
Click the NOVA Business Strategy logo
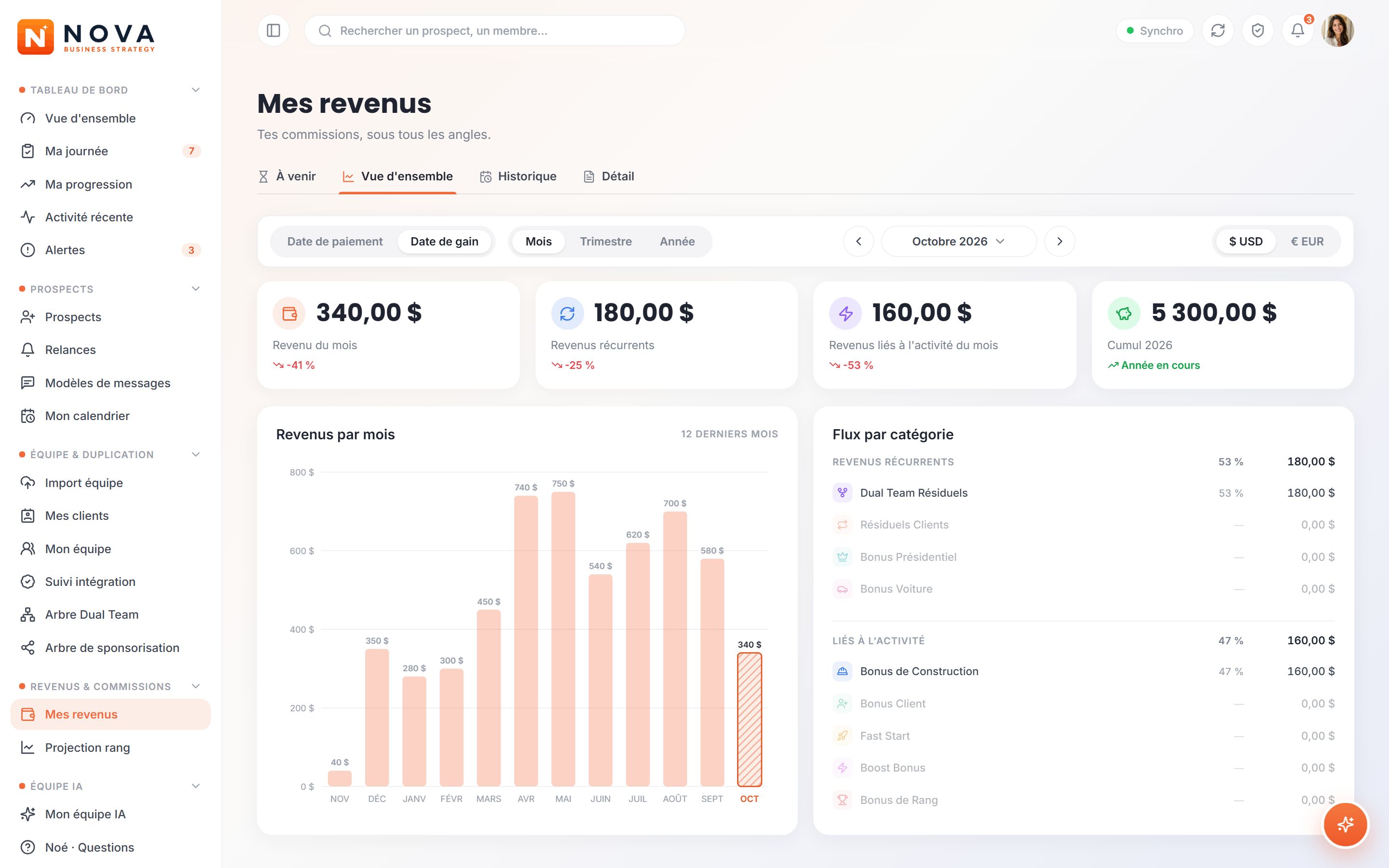(86, 37)
